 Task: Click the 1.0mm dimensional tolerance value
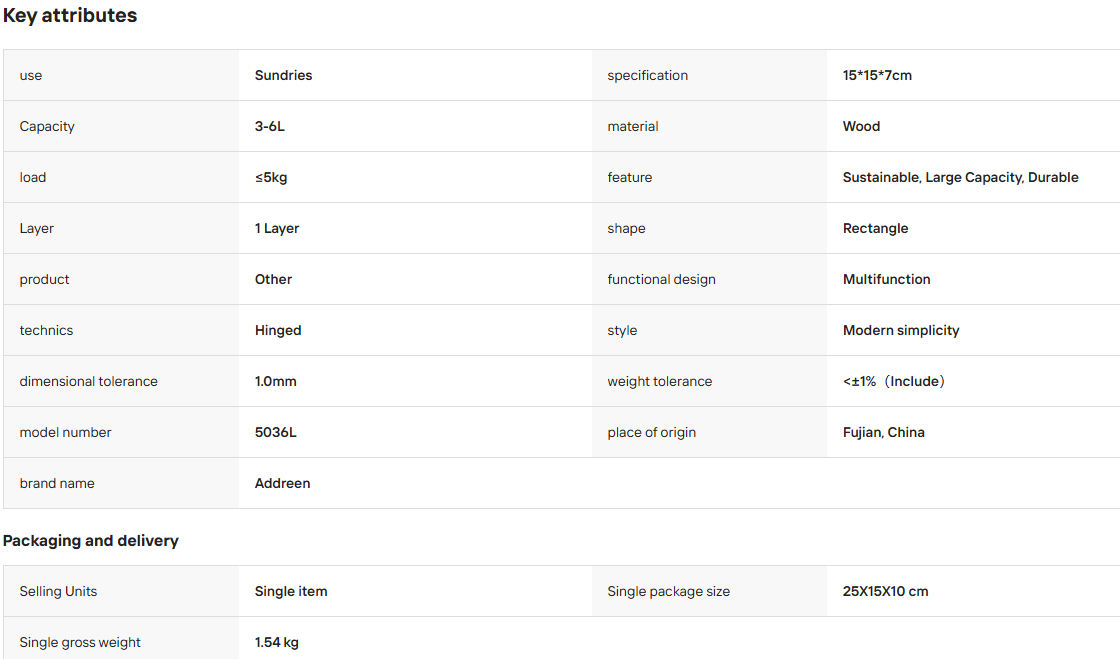276,381
